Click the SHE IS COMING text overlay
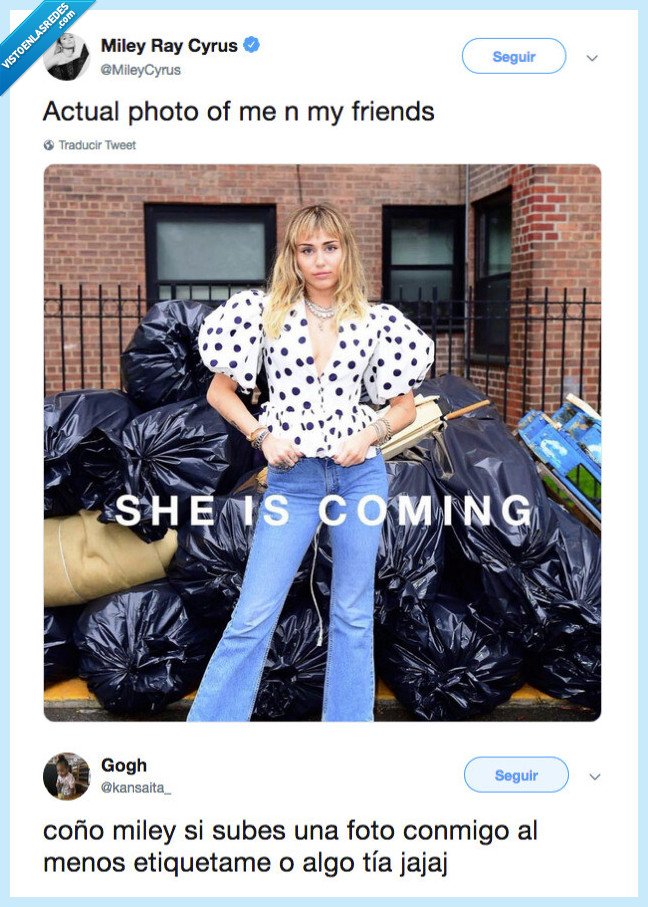This screenshot has height=907, width=648. click(x=323, y=511)
